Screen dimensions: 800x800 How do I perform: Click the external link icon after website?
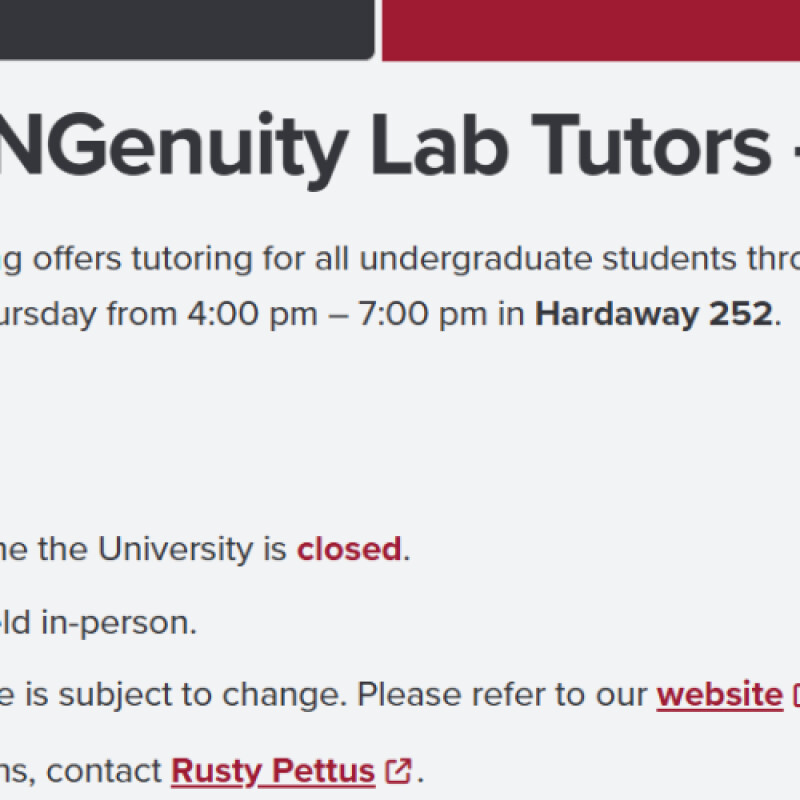coord(796,694)
